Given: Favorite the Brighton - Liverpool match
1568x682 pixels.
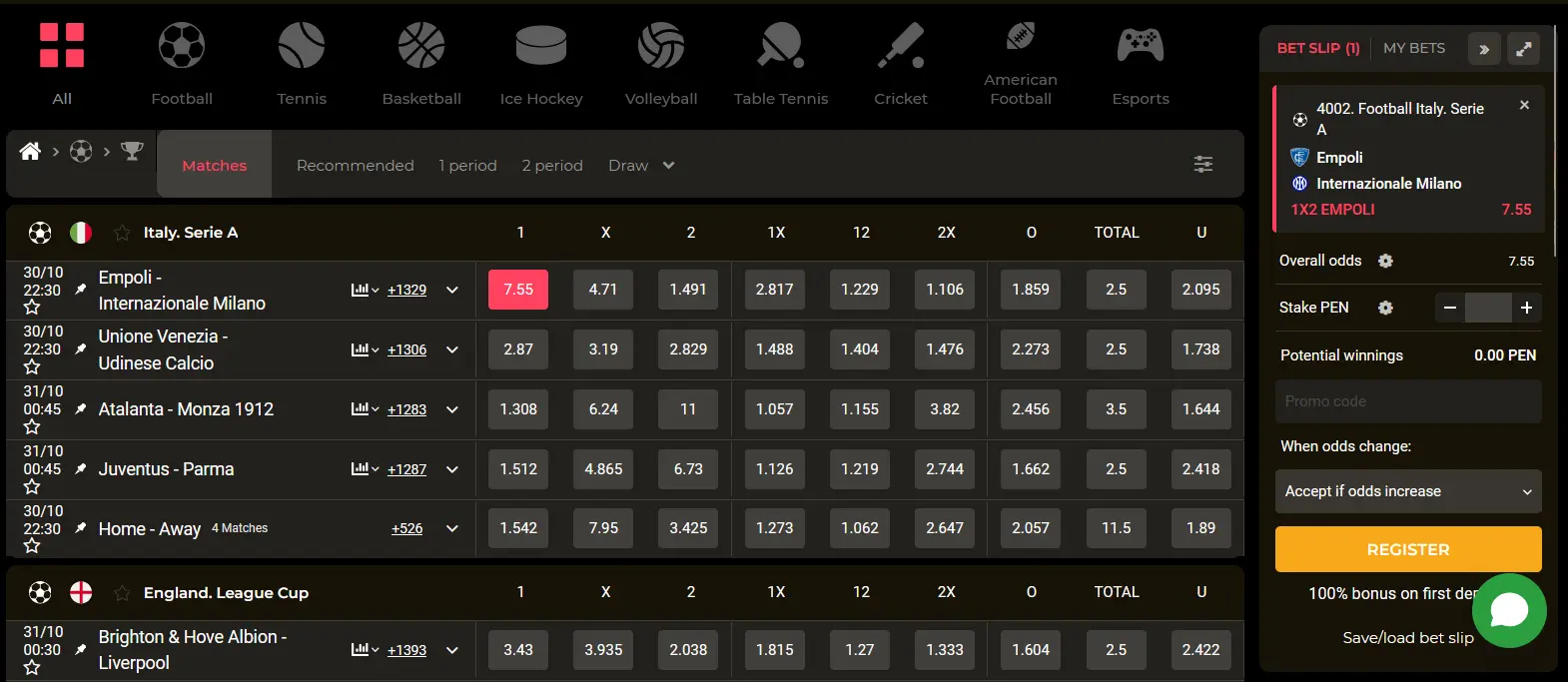Looking at the screenshot, I should pyautogui.click(x=32, y=667).
